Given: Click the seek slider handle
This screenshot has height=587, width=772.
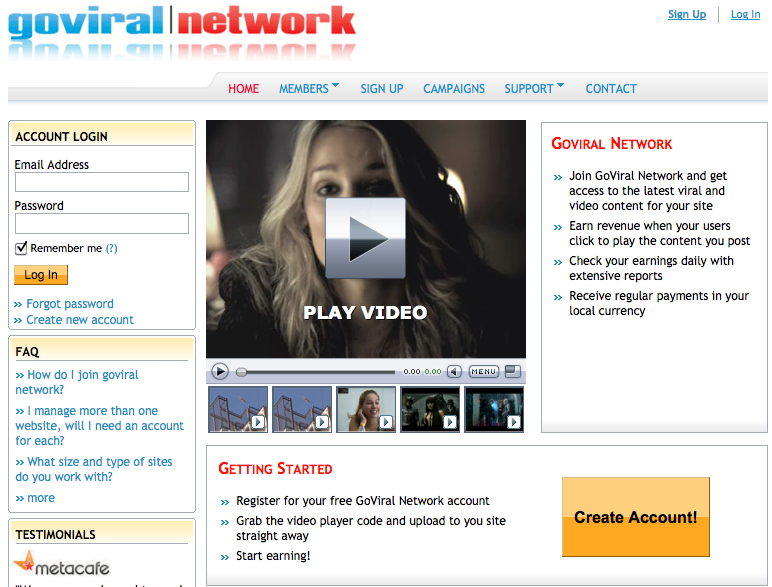Looking at the screenshot, I should point(241,372).
